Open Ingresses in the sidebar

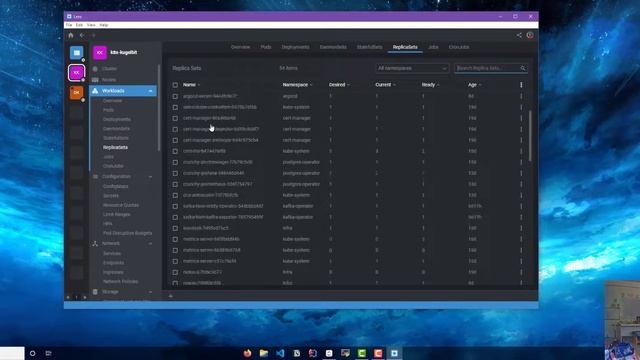click(113, 272)
